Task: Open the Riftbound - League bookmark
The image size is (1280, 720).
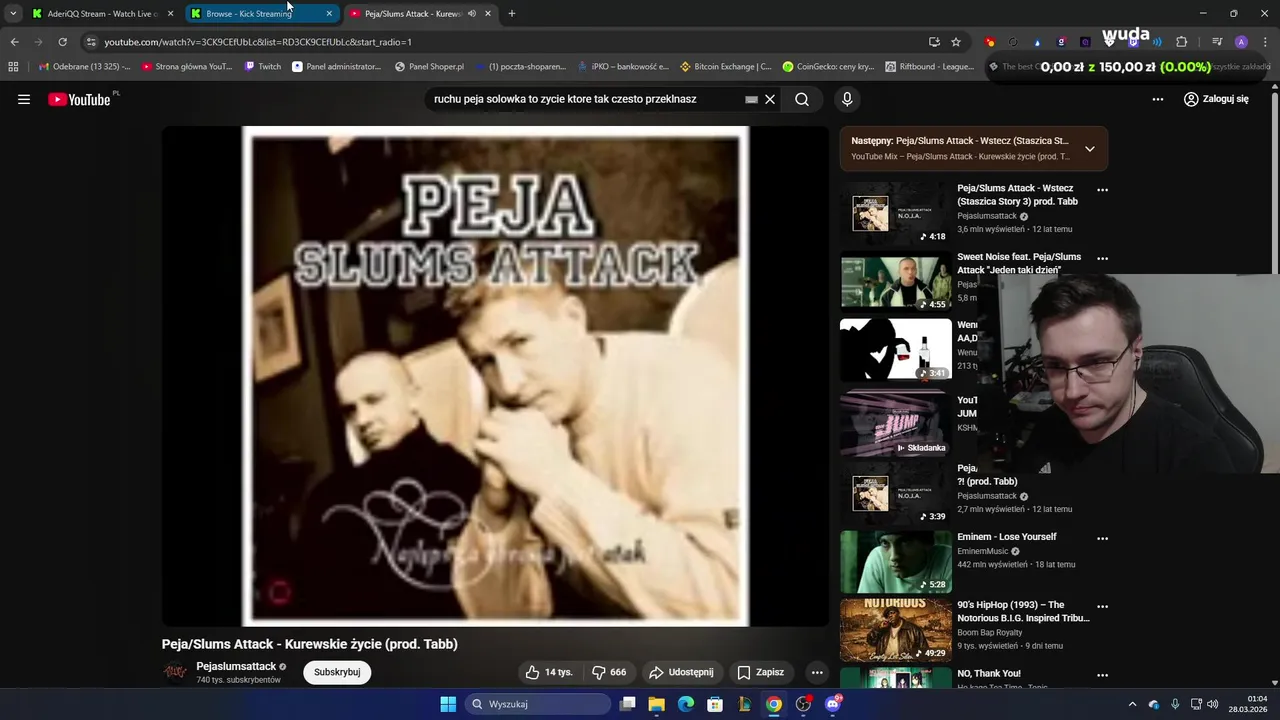Action: click(x=930, y=67)
